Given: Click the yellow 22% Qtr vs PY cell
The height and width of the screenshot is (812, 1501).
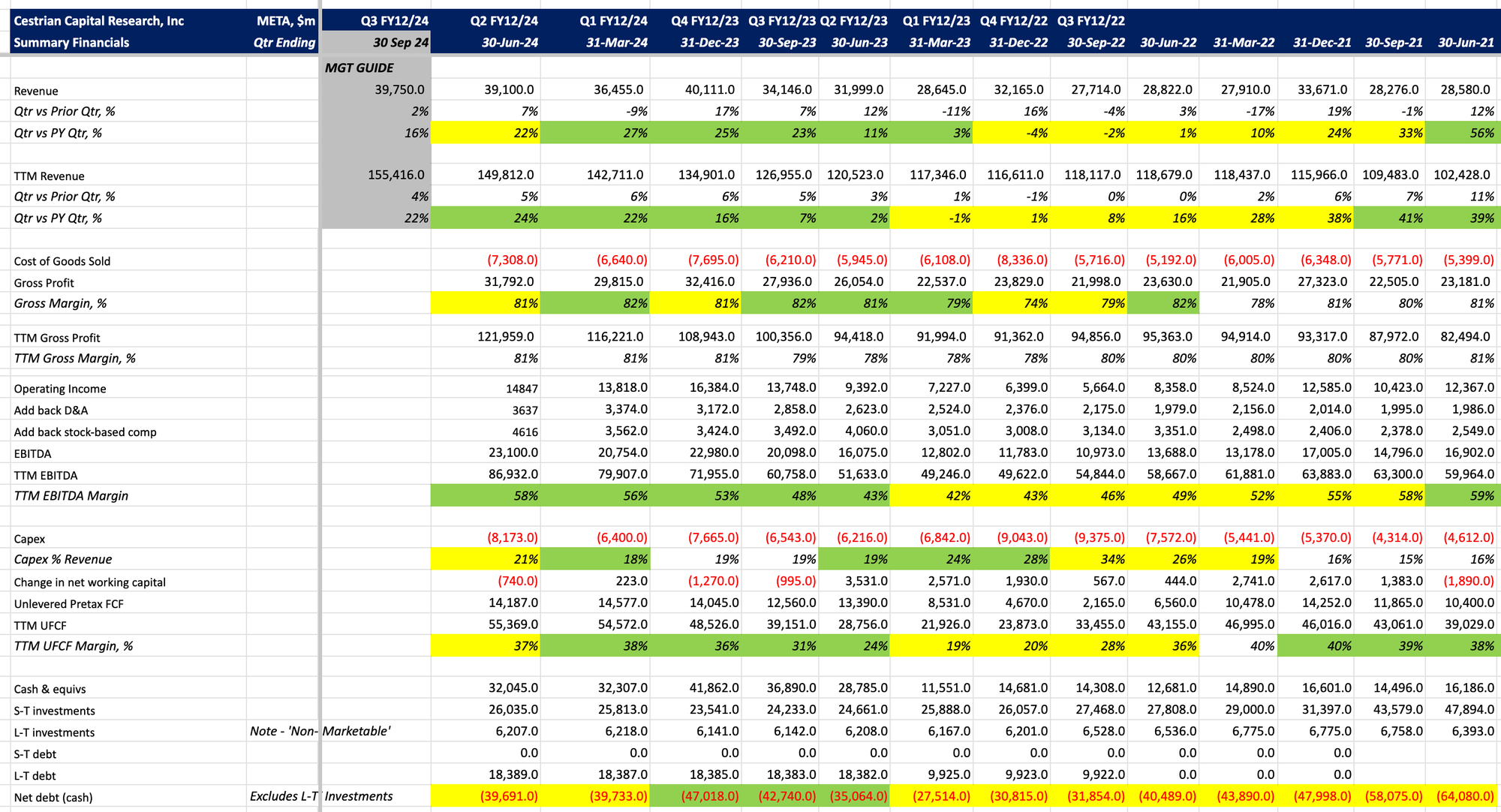Looking at the screenshot, I should (x=525, y=133).
